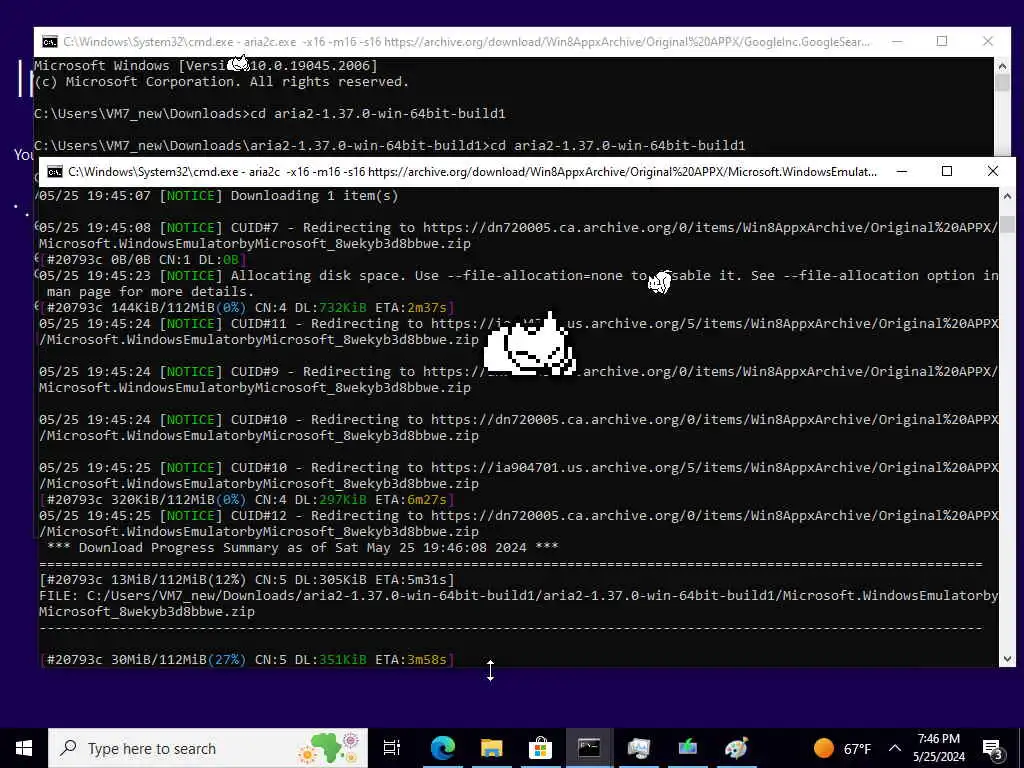Click scroll-up arrow in rear cmd window

pos(1002,65)
